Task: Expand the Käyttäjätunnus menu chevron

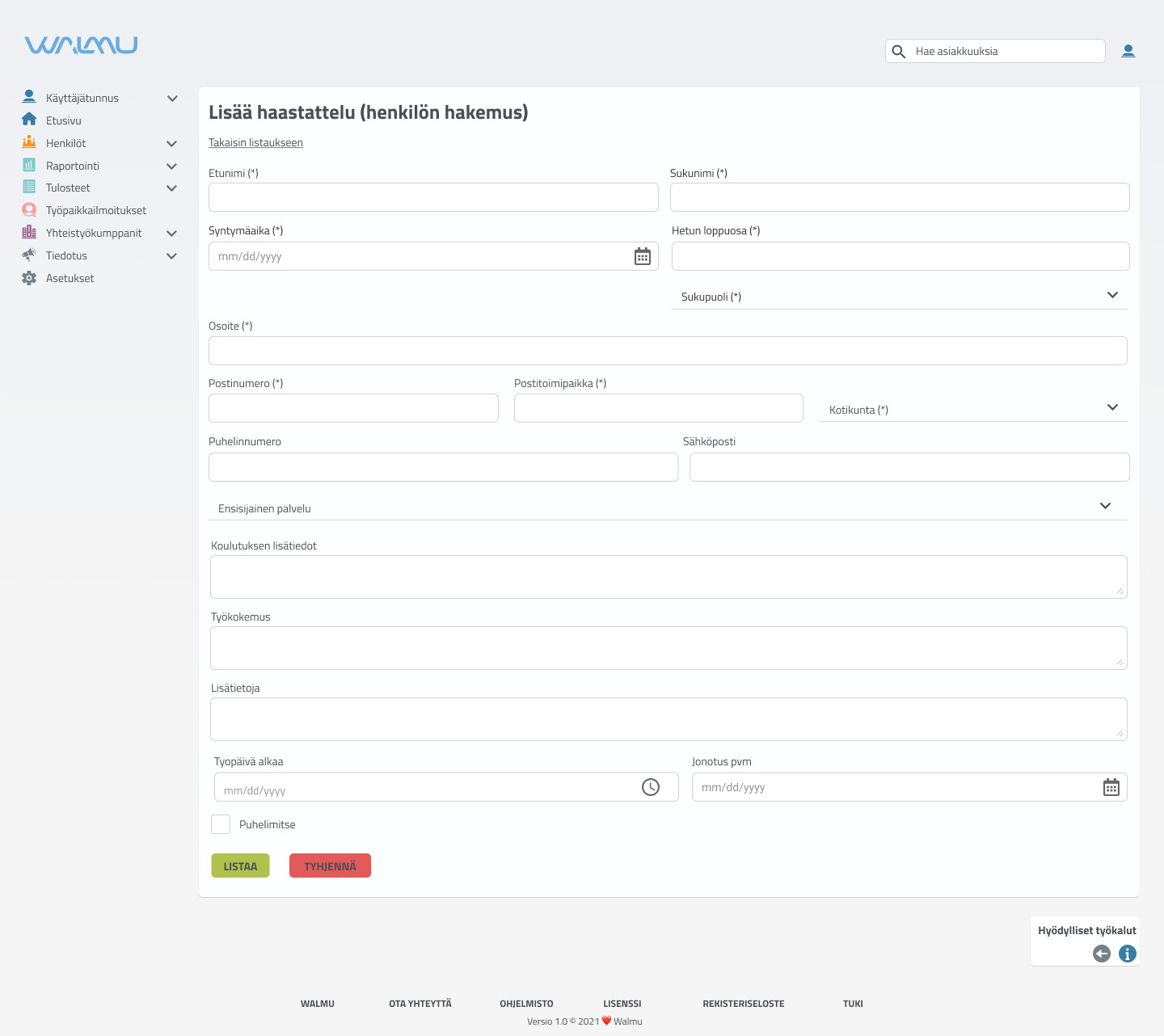Action: pos(172,98)
